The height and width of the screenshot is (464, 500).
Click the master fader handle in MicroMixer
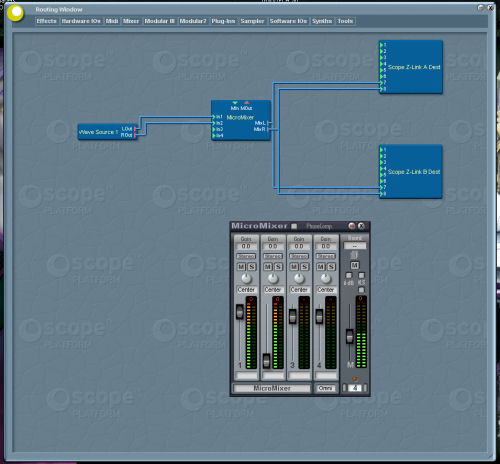pyautogui.click(x=349, y=336)
